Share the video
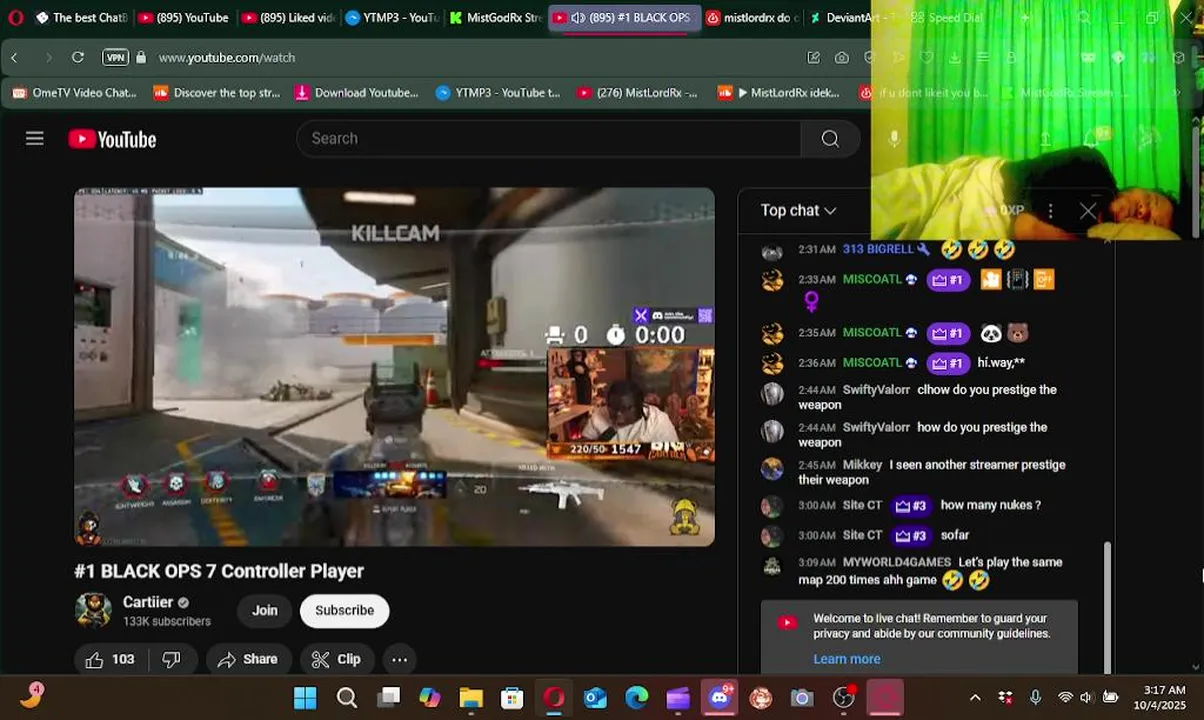1204x720 pixels. tap(248, 659)
